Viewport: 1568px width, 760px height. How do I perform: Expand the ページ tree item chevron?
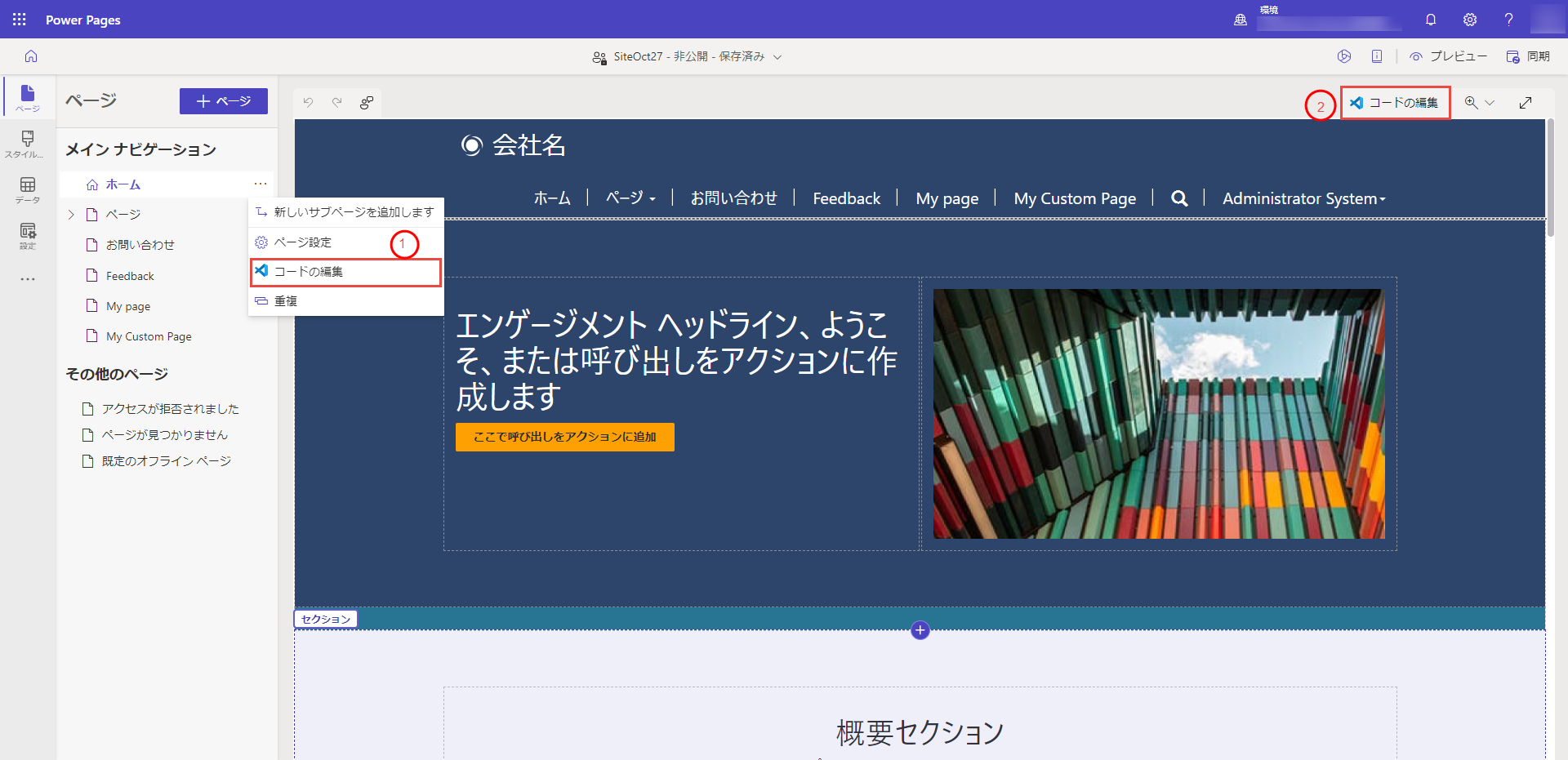tap(71, 215)
